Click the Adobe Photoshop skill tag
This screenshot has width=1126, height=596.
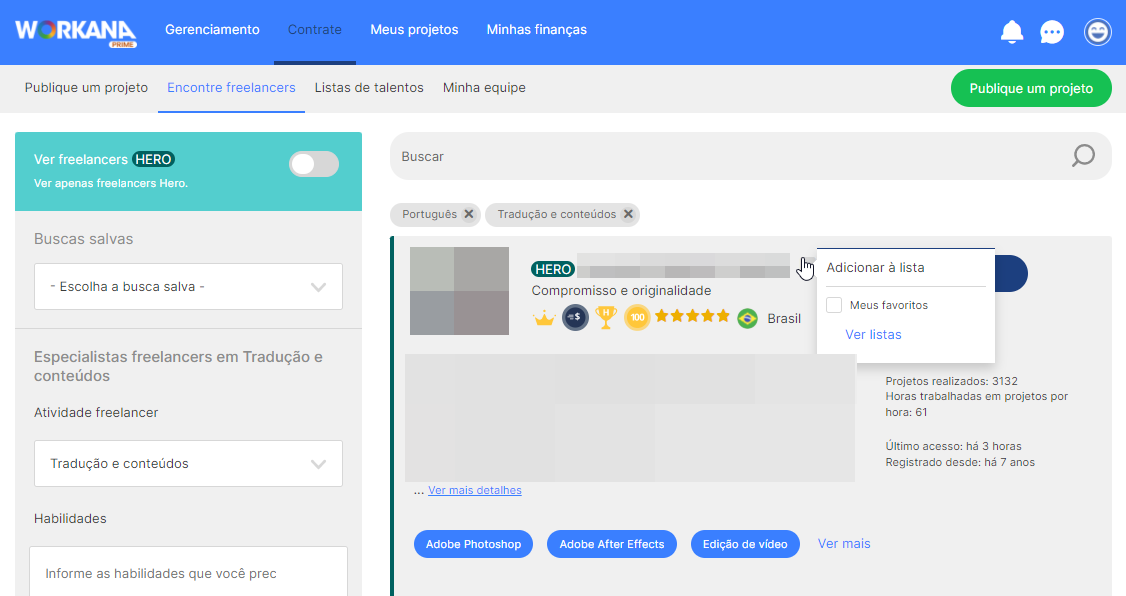coord(473,544)
